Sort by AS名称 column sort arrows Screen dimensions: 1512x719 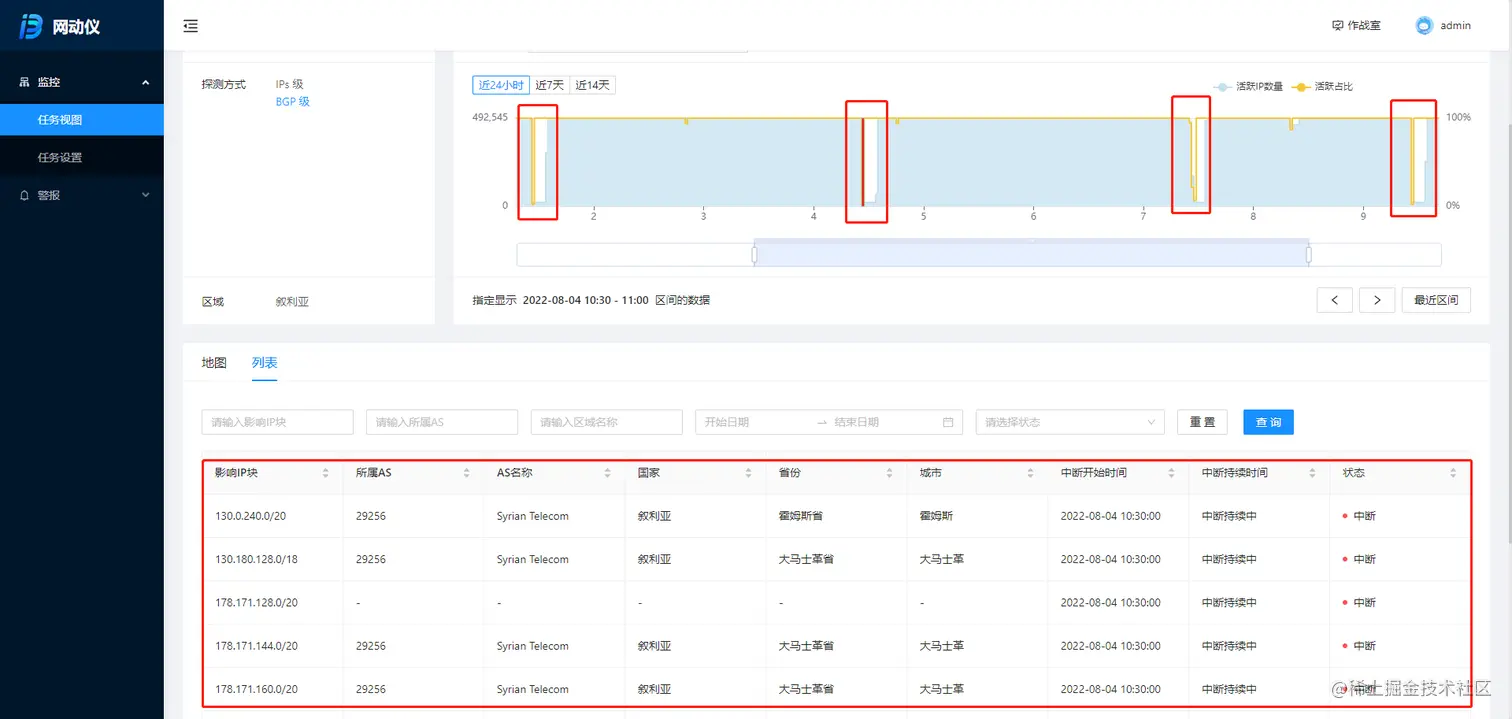coord(607,473)
